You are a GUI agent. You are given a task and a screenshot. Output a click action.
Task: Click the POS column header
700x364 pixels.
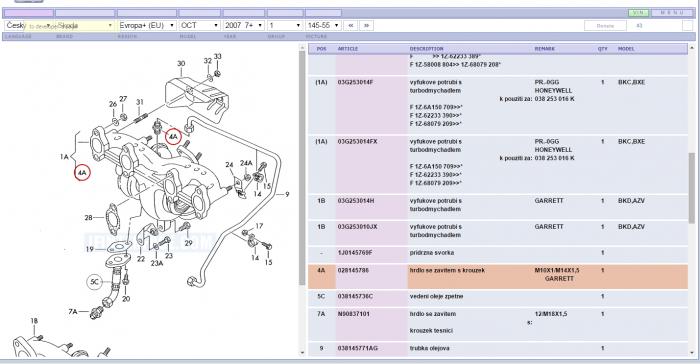(x=321, y=49)
